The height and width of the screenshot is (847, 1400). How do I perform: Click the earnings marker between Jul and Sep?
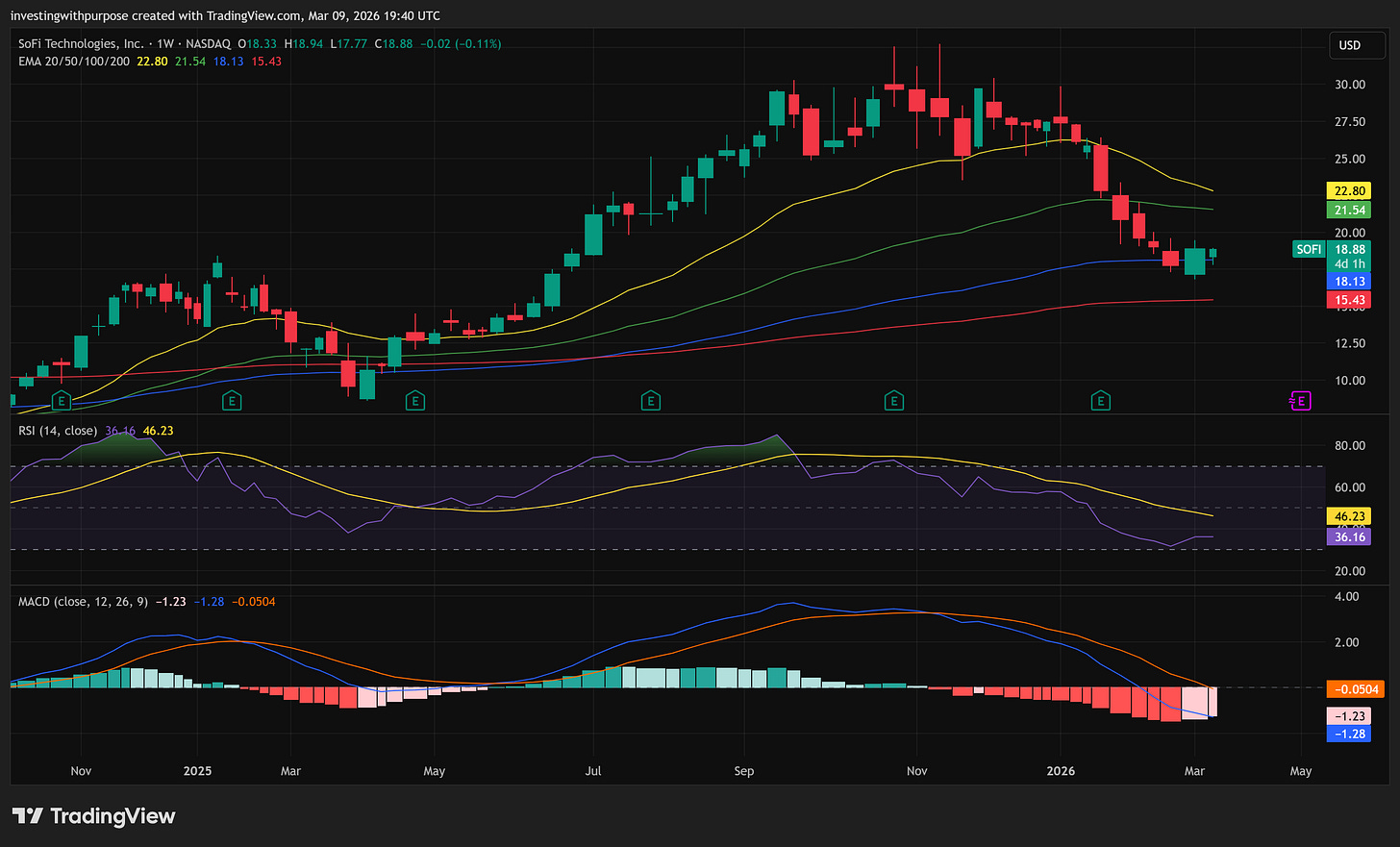pos(651,401)
